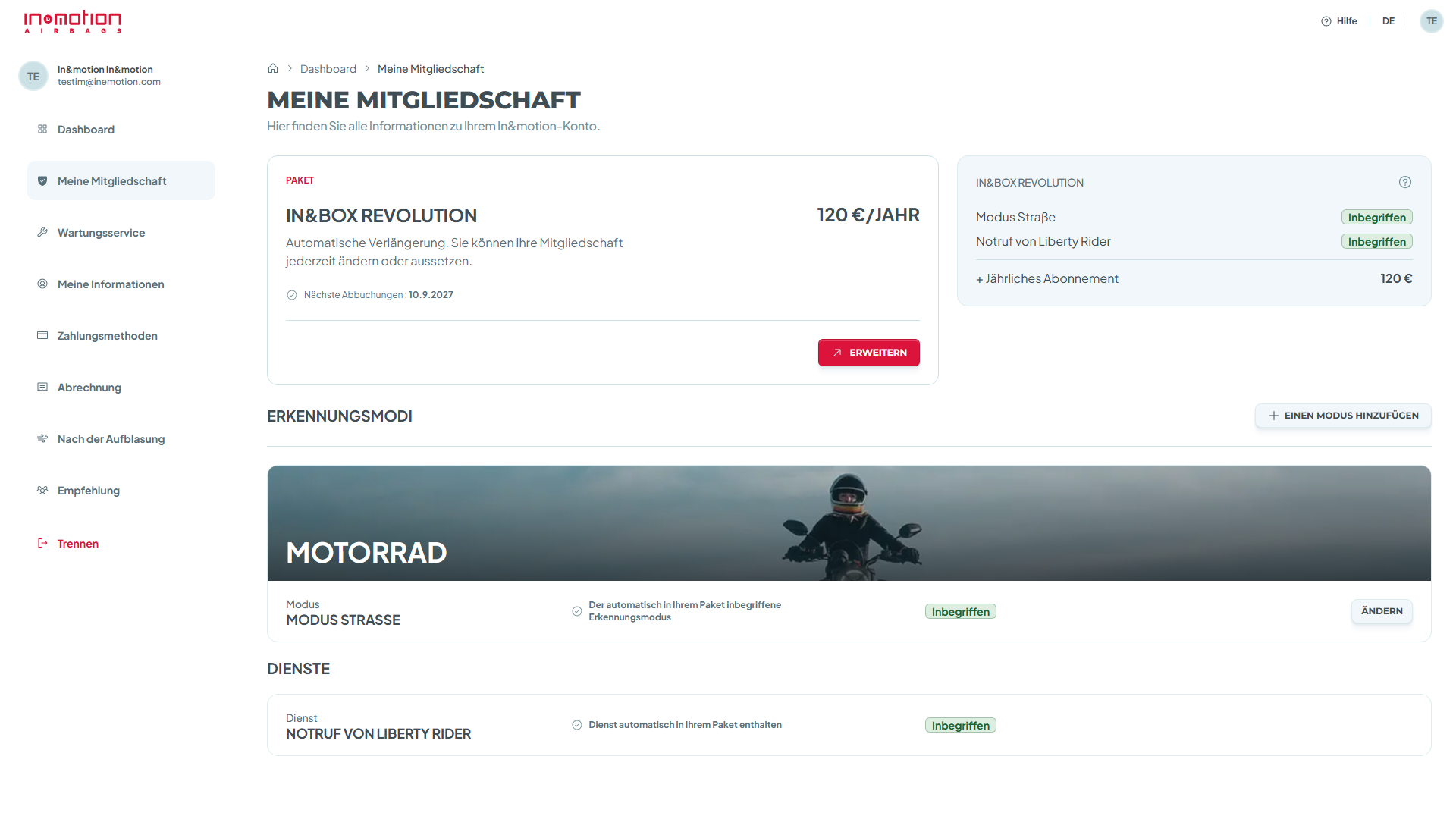Click the Inbegriffen badge for Notruf von Liberty Rider summary
The image size is (1456, 819).
pyautogui.click(x=1377, y=242)
